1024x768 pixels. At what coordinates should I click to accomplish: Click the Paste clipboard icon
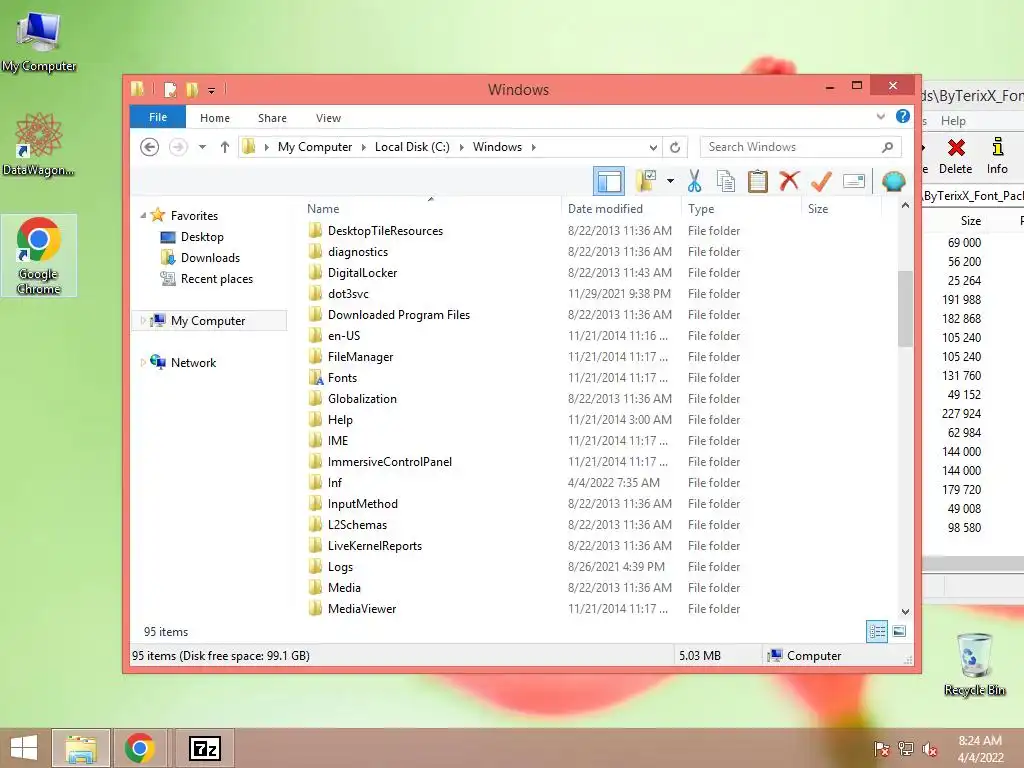click(758, 181)
